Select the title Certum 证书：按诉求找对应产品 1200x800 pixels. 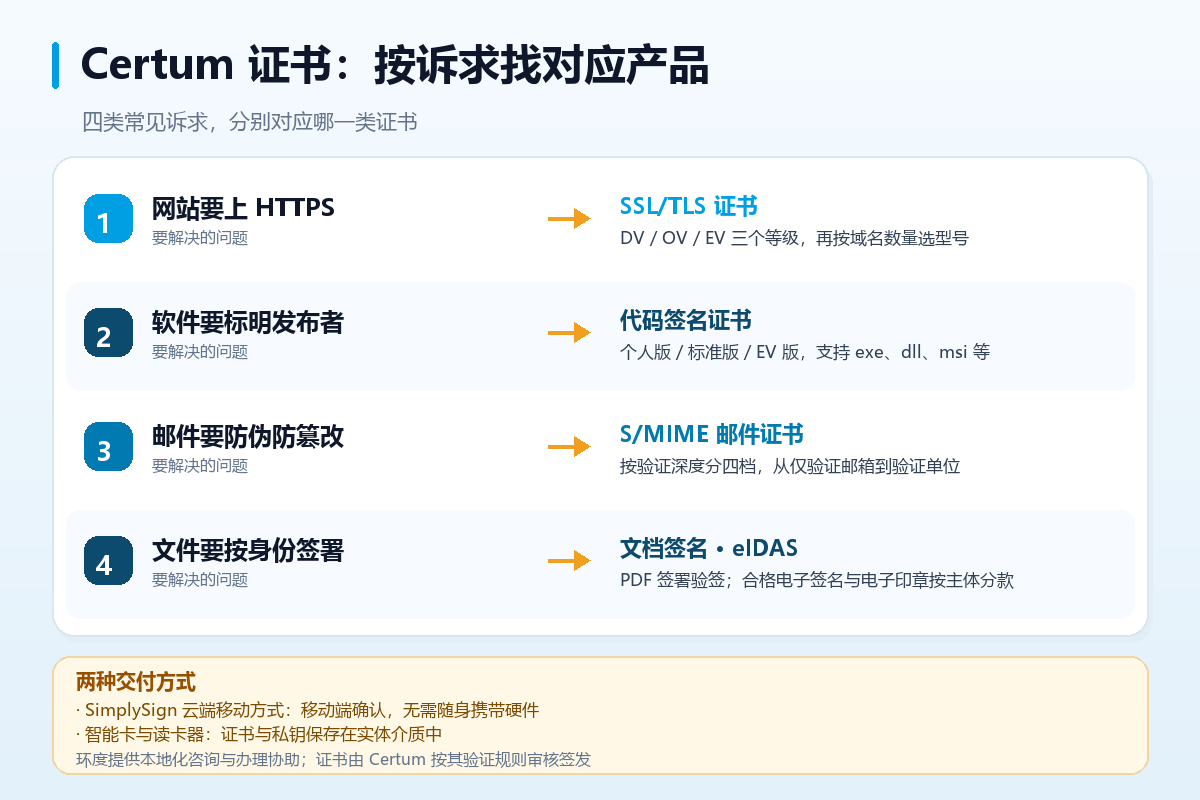(394, 66)
